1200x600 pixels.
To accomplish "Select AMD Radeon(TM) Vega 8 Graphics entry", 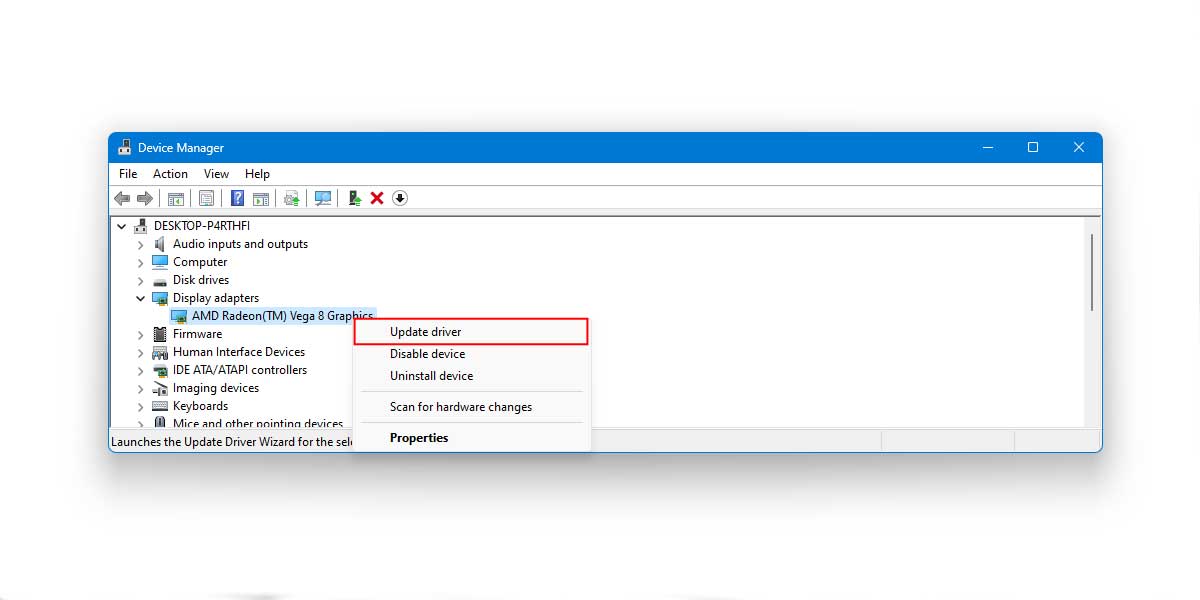I will point(283,316).
